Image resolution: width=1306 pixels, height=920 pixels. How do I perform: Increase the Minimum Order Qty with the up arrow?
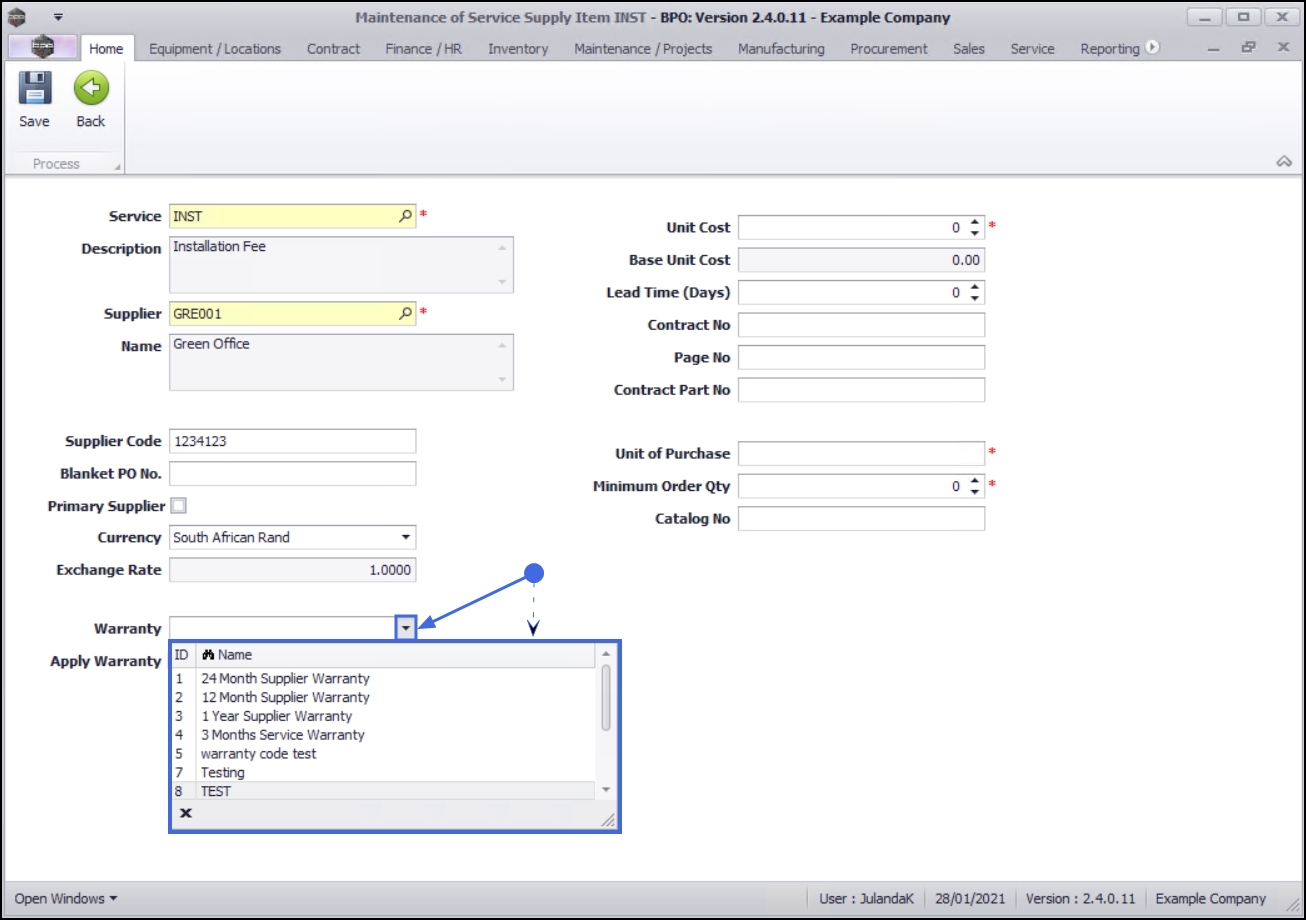pos(976,482)
